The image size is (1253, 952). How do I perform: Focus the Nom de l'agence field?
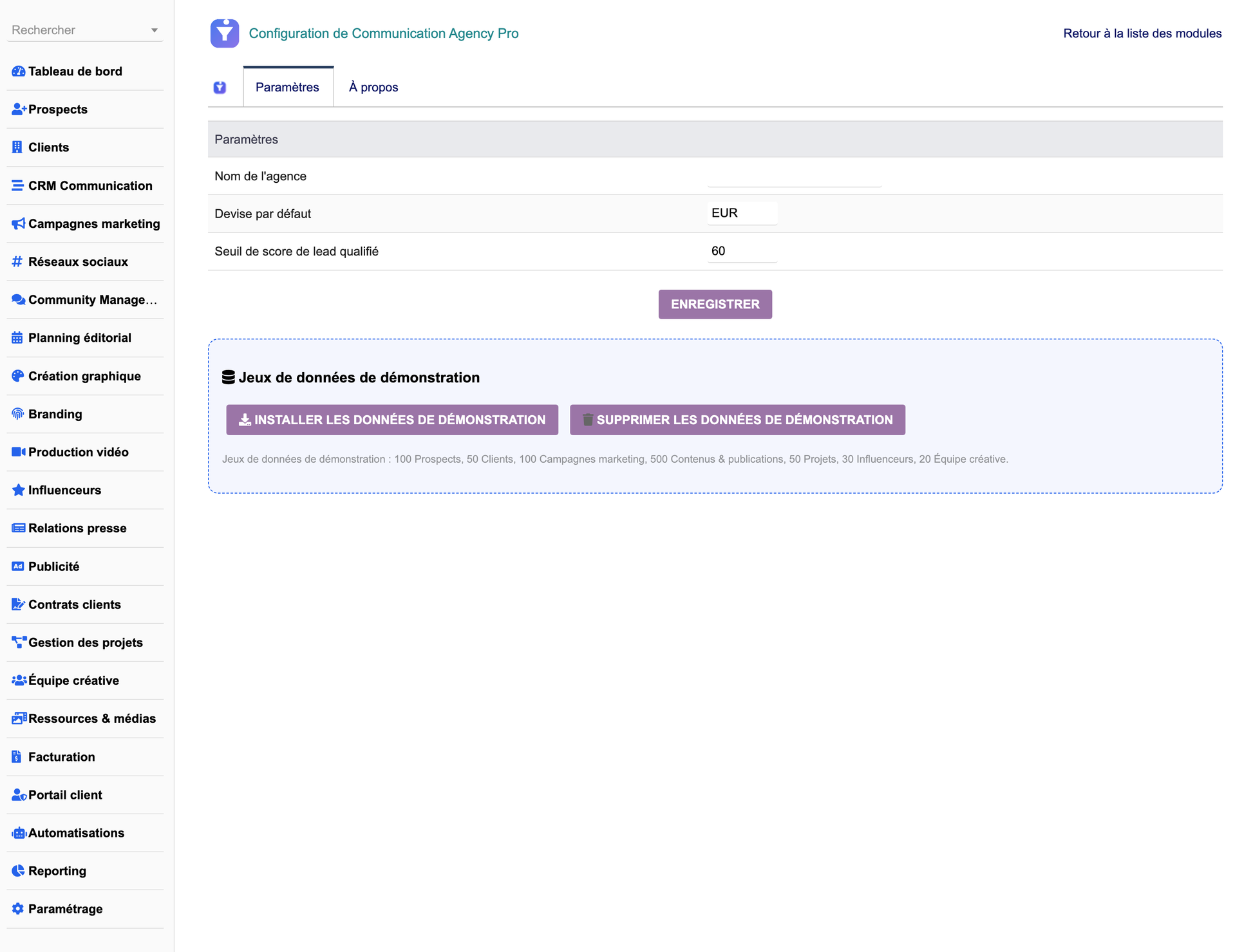click(x=794, y=176)
